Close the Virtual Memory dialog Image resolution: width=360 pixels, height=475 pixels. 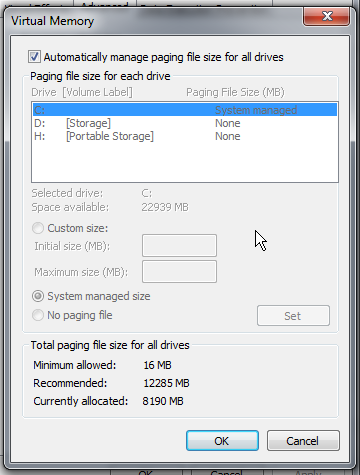click(326, 16)
